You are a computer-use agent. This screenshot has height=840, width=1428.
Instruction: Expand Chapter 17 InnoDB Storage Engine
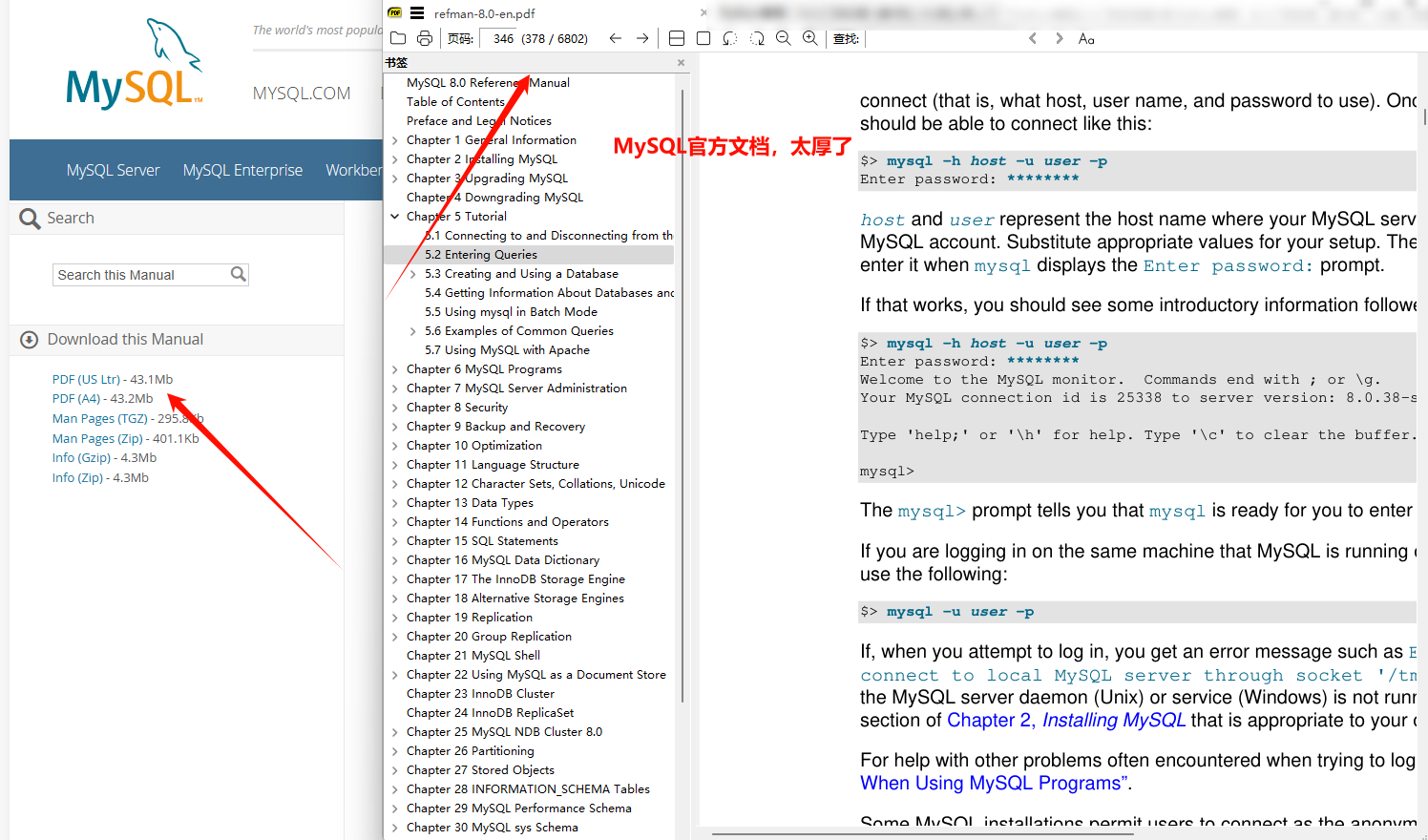coord(395,579)
